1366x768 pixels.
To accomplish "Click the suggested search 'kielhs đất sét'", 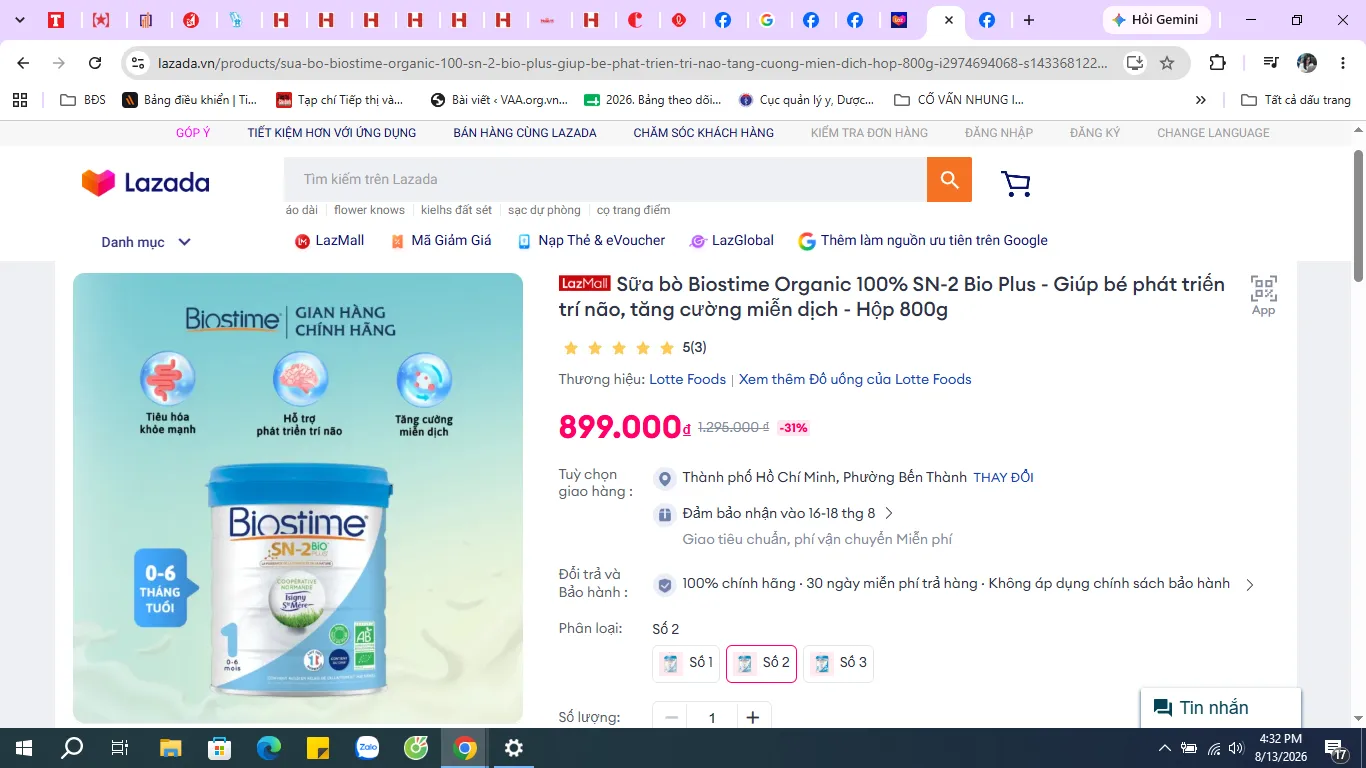I will 456,210.
